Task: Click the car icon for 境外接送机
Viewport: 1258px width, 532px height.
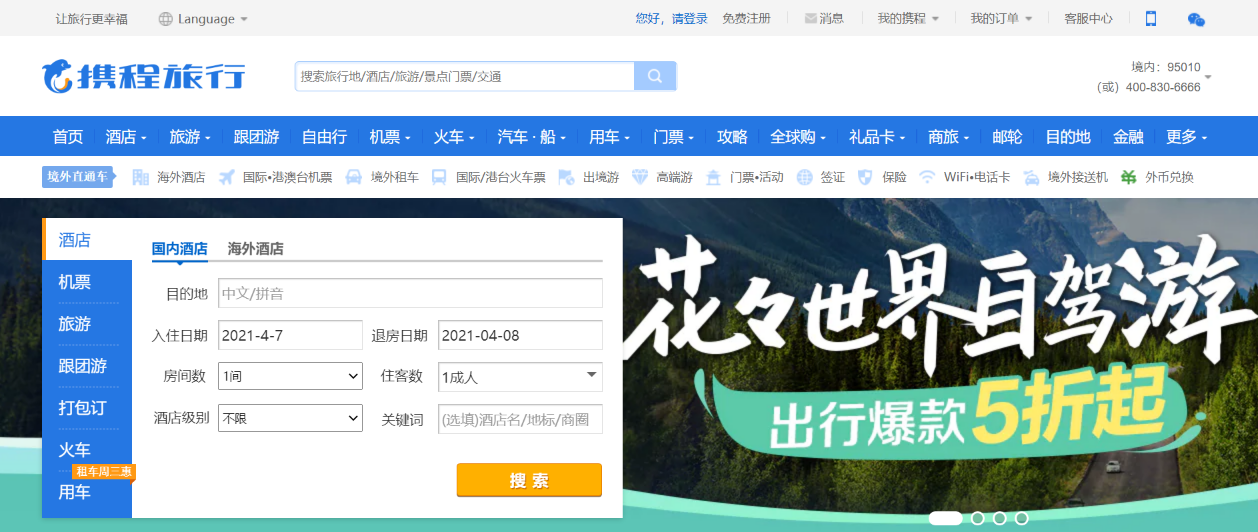Action: (x=1031, y=177)
